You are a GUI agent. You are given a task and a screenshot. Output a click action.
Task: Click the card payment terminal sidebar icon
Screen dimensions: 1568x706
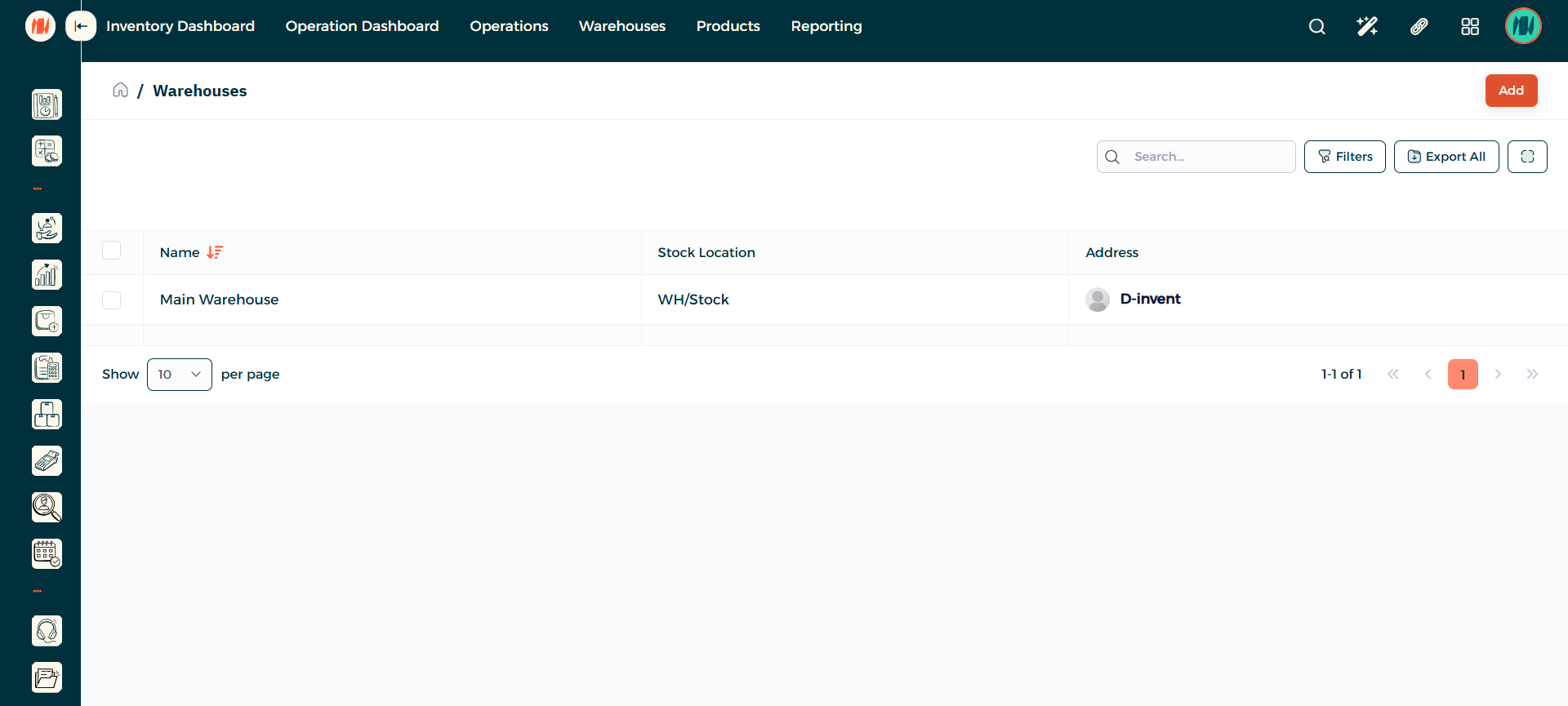click(47, 461)
